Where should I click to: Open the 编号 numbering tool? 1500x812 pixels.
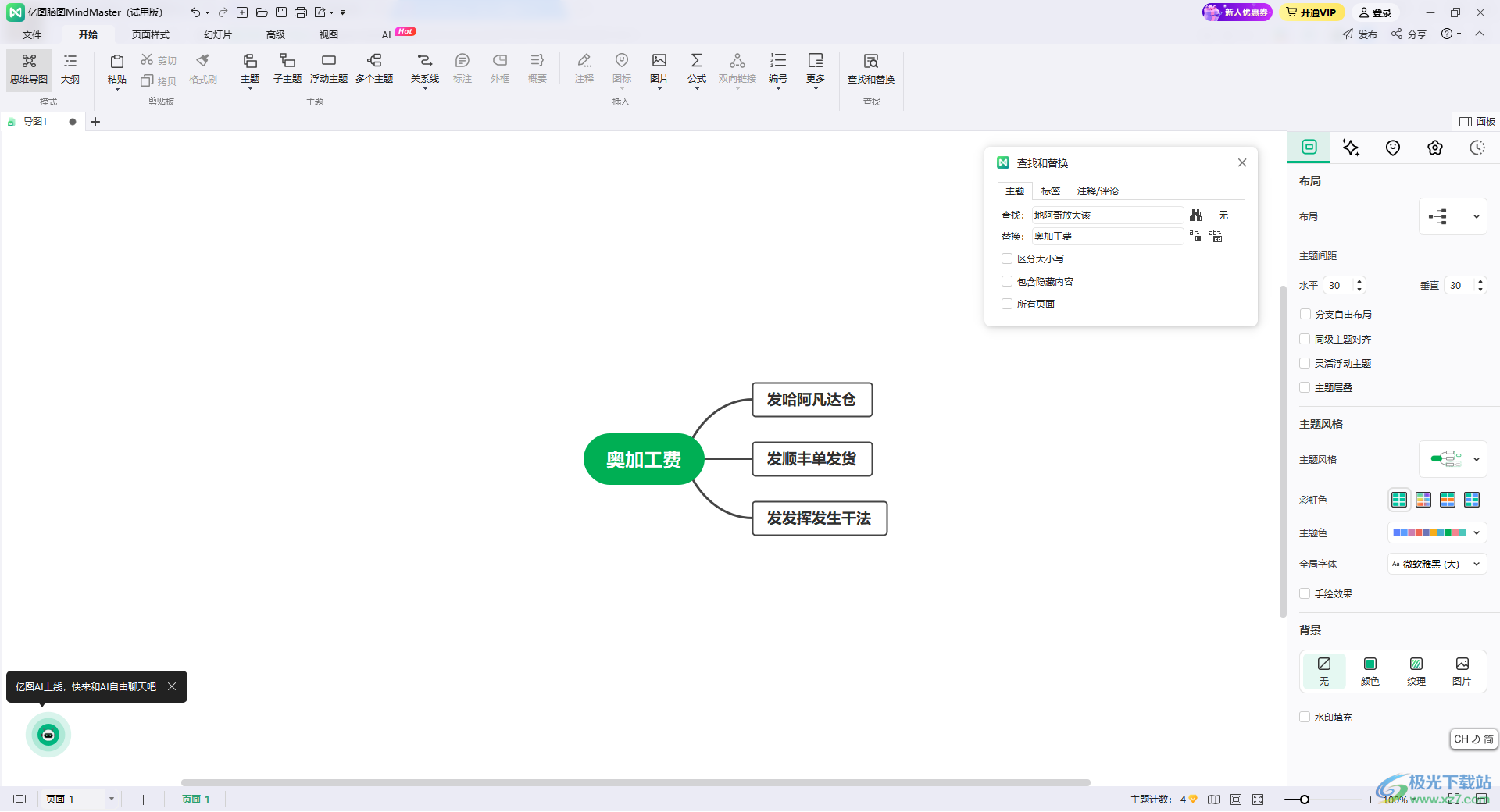click(x=778, y=69)
